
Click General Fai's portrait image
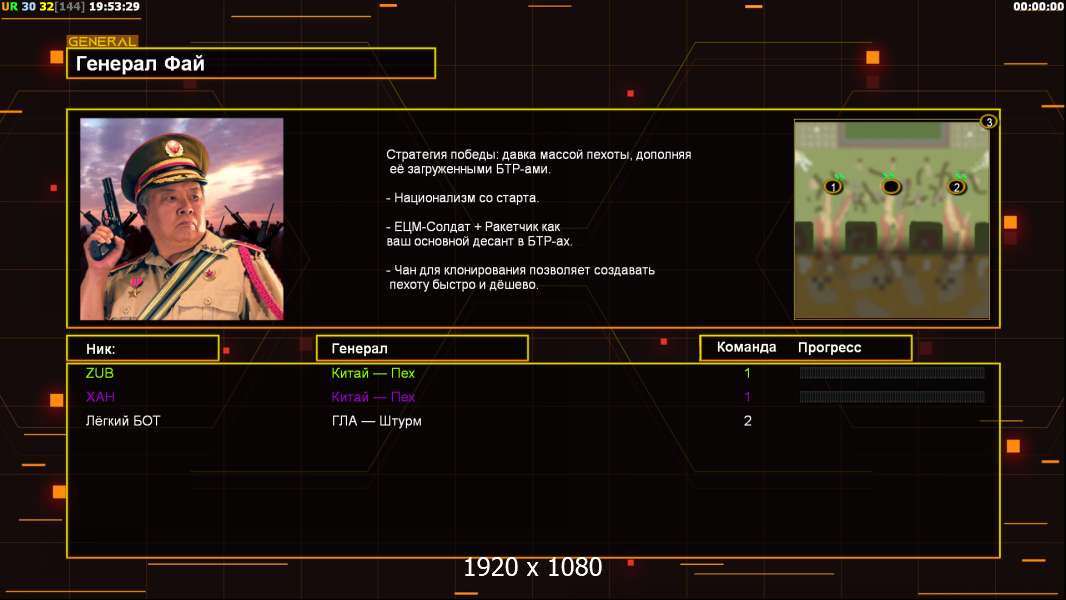[182, 219]
